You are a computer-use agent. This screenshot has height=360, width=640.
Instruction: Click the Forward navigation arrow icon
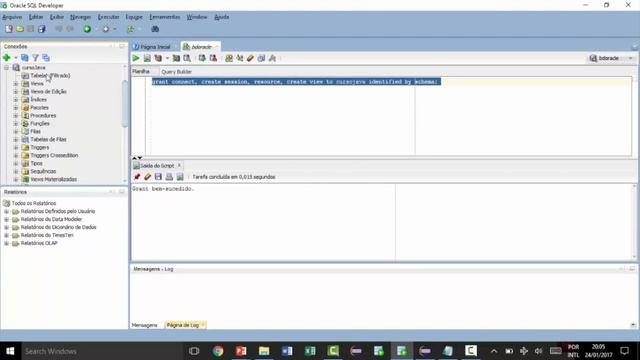[106, 29]
